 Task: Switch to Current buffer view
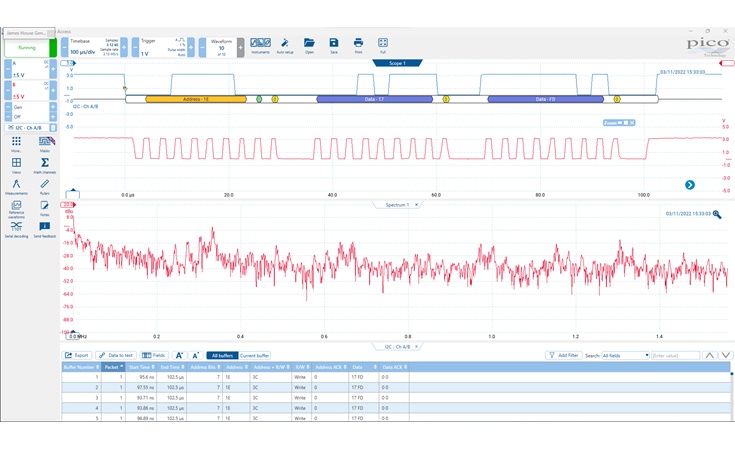[254, 355]
